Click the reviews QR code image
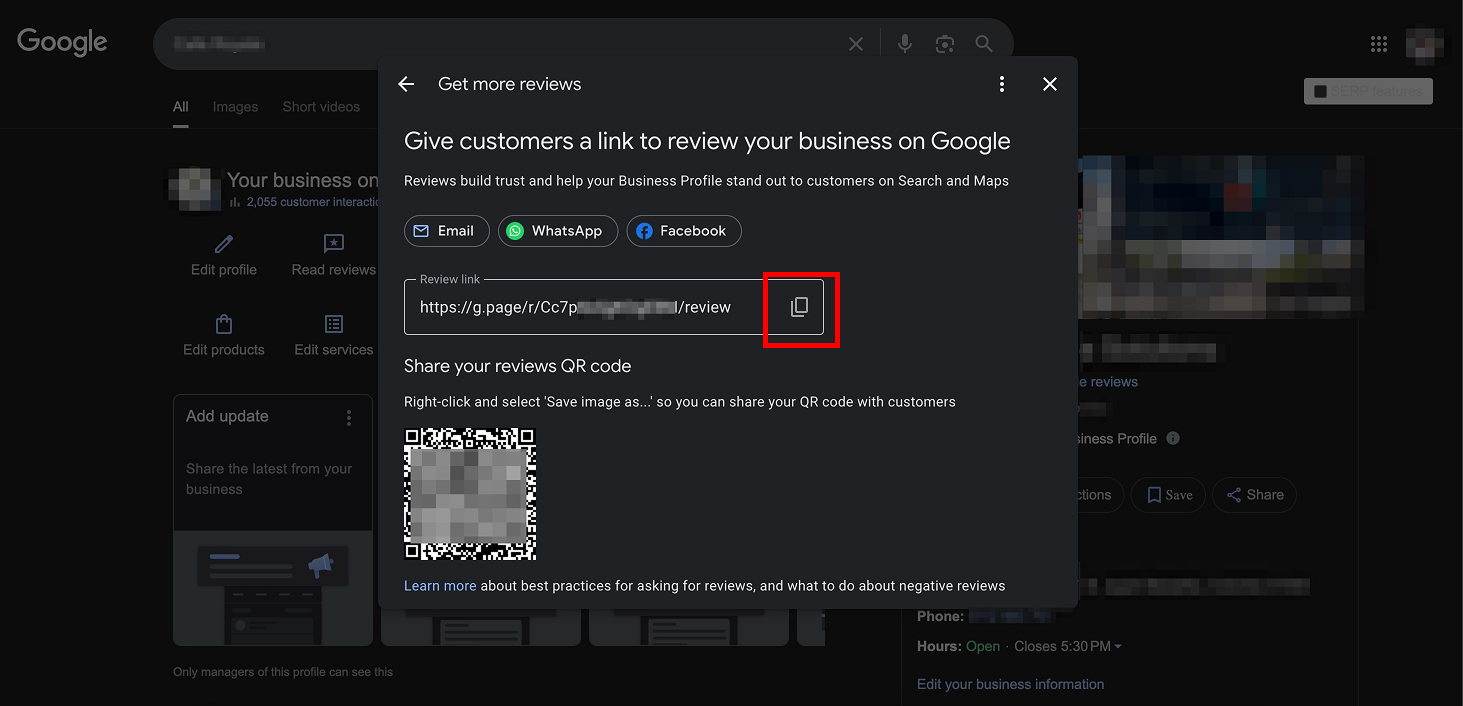This screenshot has width=1463, height=706. tap(470, 494)
